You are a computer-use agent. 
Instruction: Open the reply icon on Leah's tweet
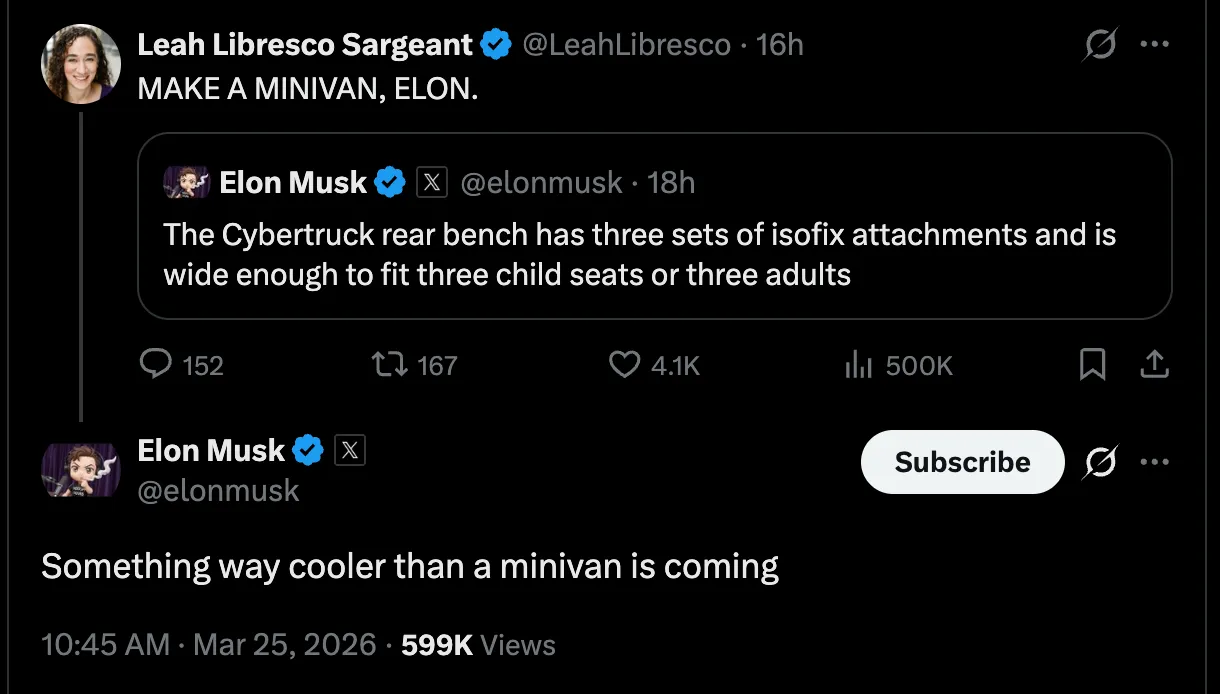pyautogui.click(x=156, y=365)
